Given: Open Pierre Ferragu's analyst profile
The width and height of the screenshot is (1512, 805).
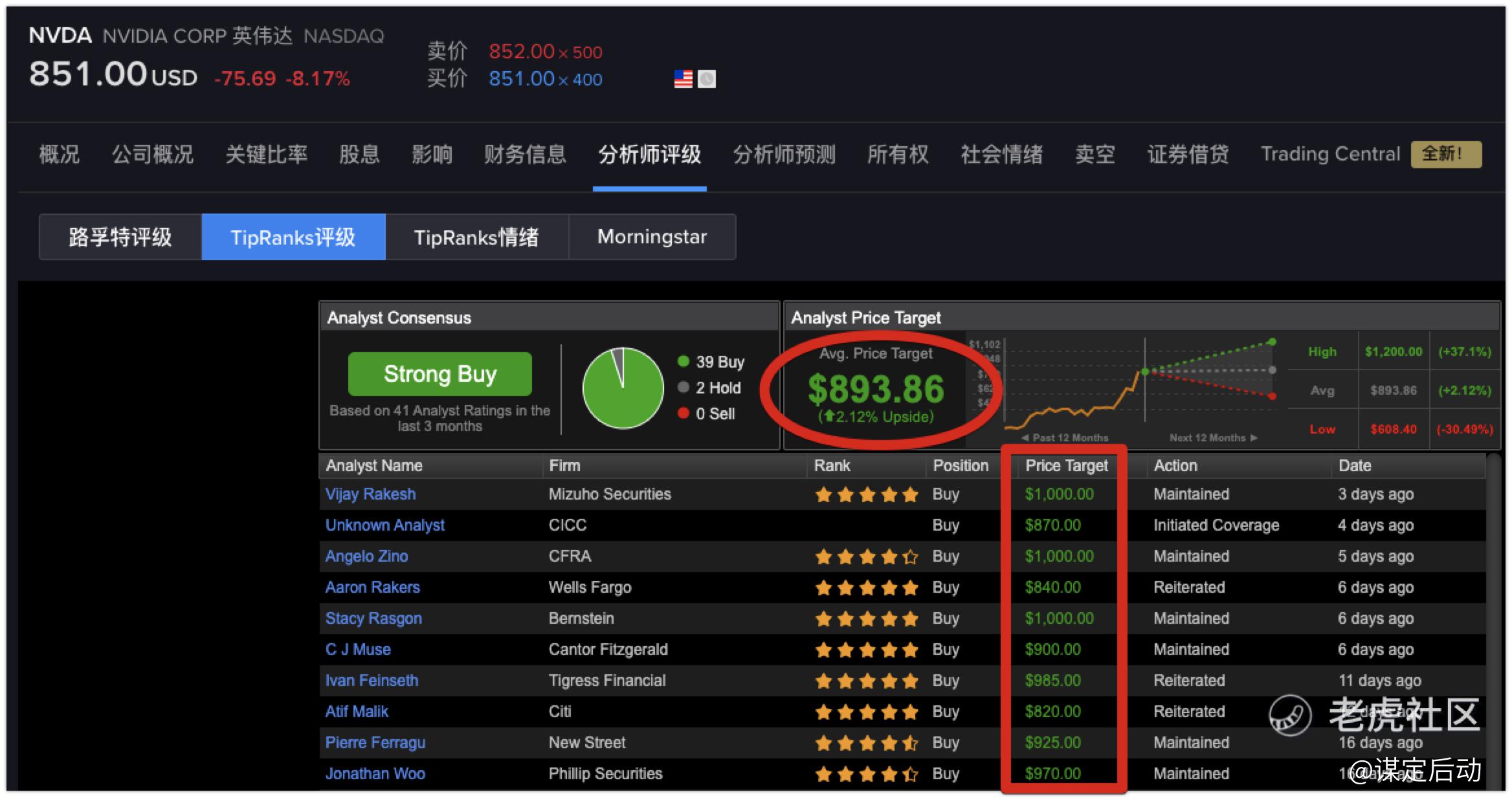Looking at the screenshot, I should (375, 743).
